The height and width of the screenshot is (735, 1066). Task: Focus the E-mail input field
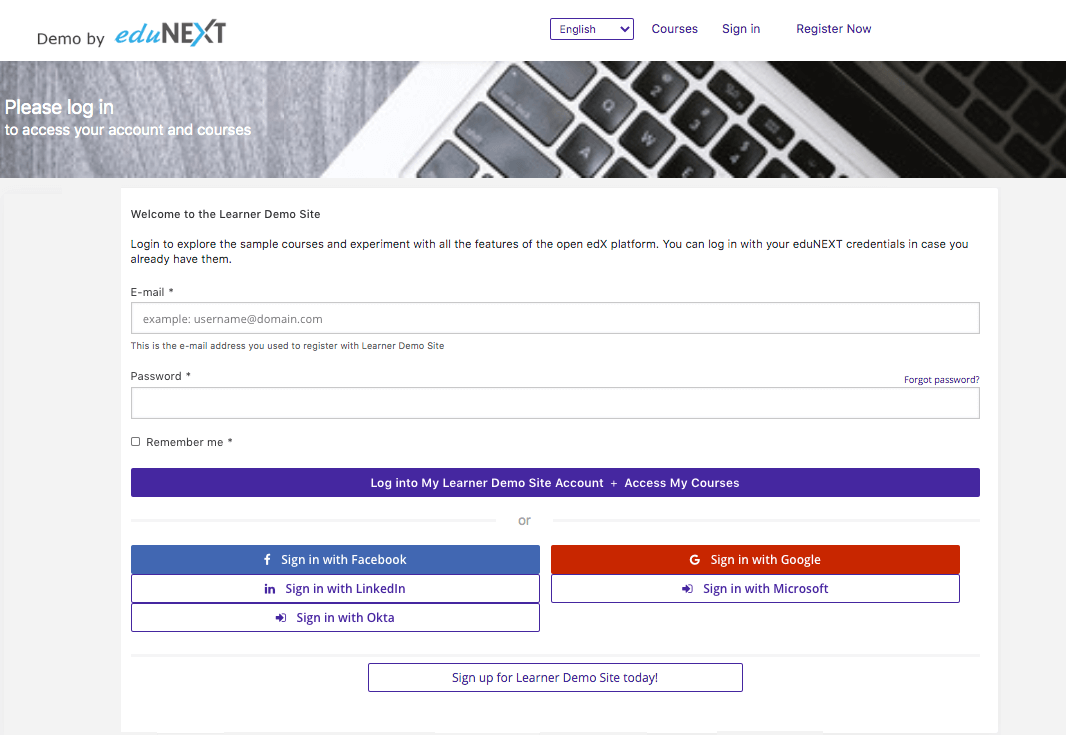[x=555, y=319]
